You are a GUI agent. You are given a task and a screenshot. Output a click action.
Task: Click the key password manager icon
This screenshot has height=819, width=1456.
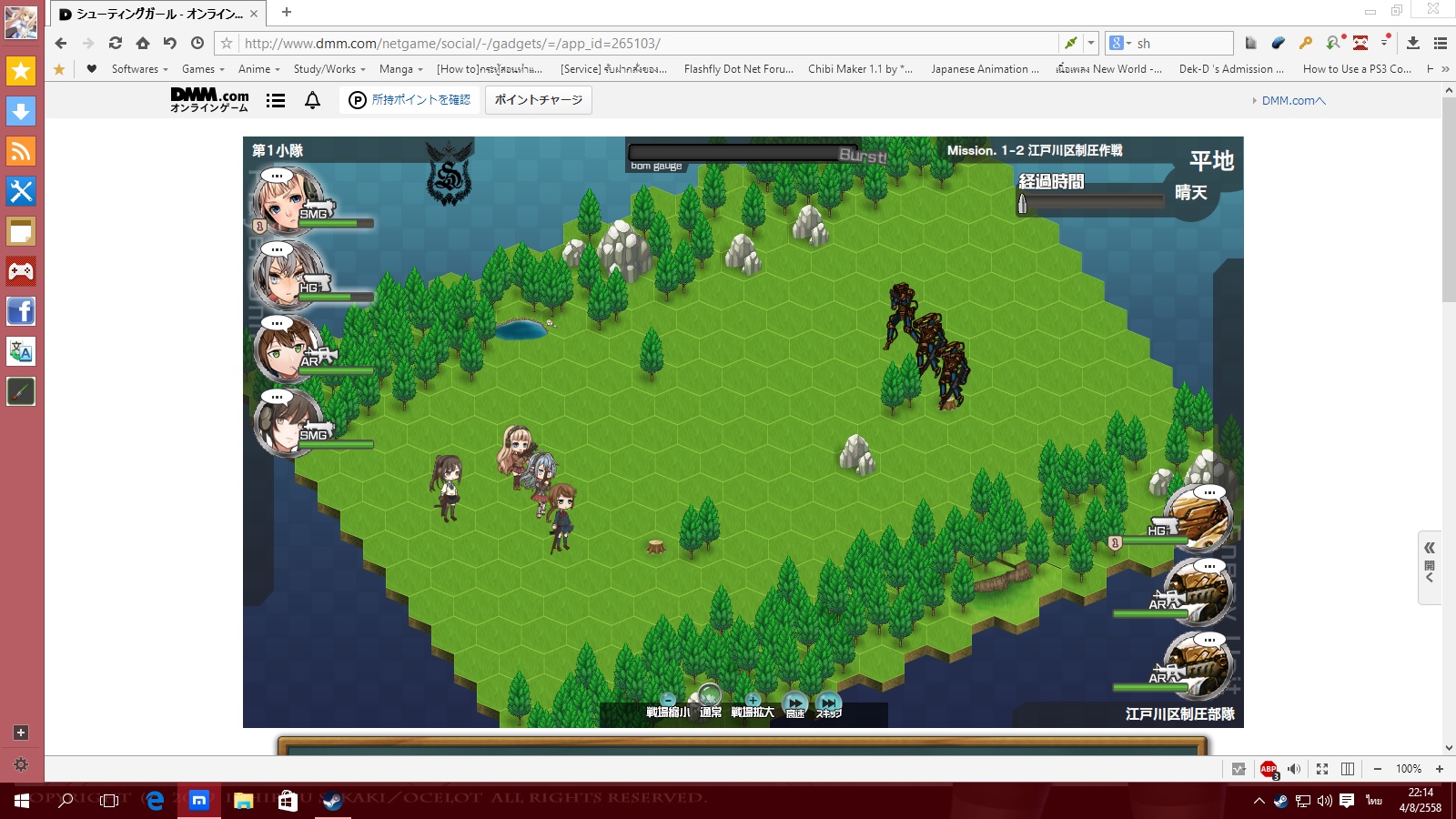pos(1306,43)
